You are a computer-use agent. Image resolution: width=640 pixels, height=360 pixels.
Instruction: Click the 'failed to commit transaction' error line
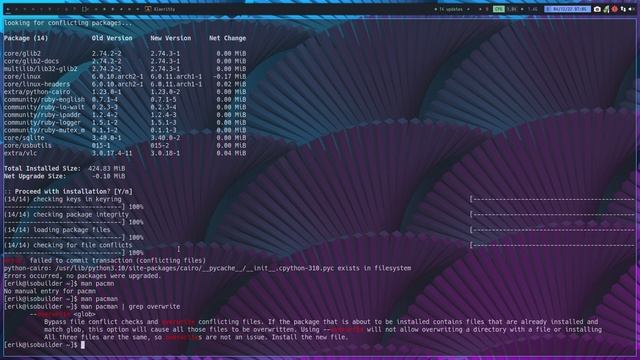[x=105, y=260]
